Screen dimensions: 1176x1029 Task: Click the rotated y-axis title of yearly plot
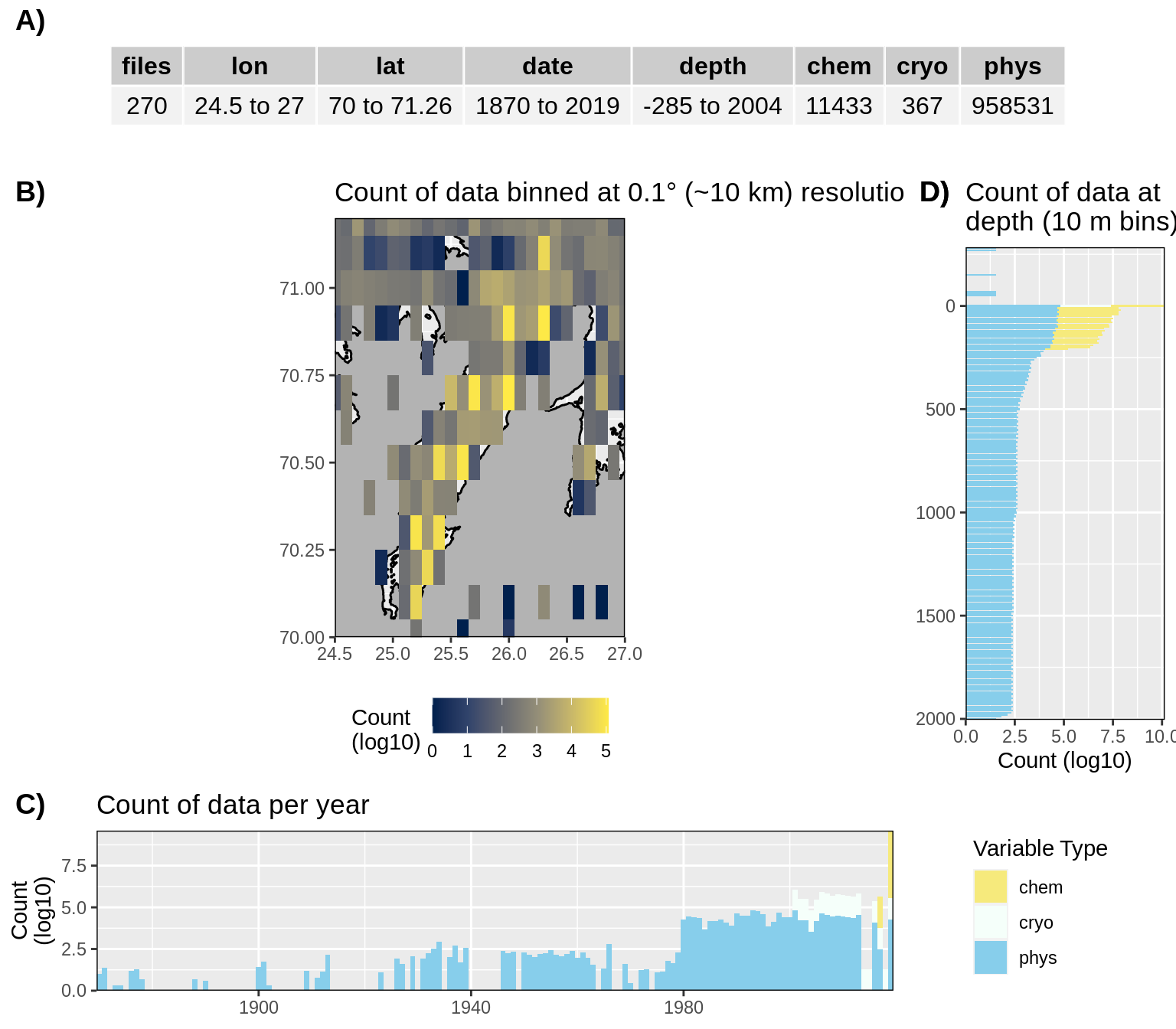31,910
